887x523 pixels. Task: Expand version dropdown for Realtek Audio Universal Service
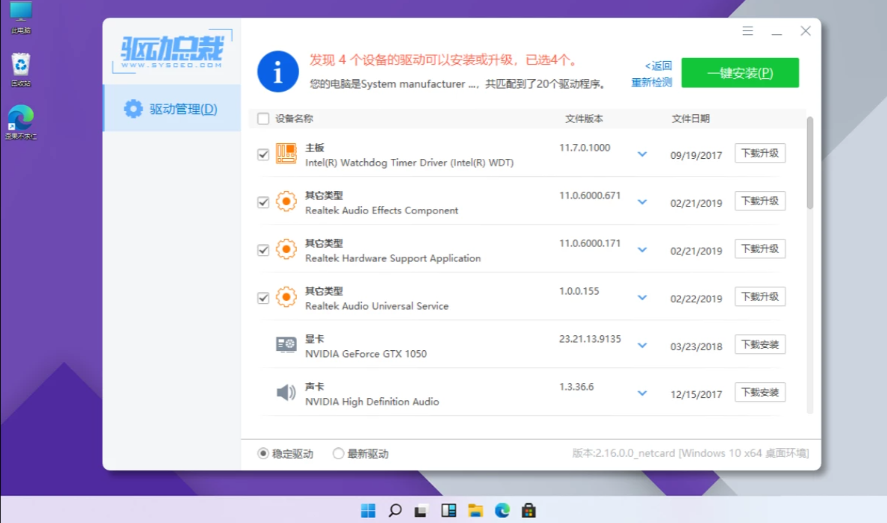pos(642,297)
